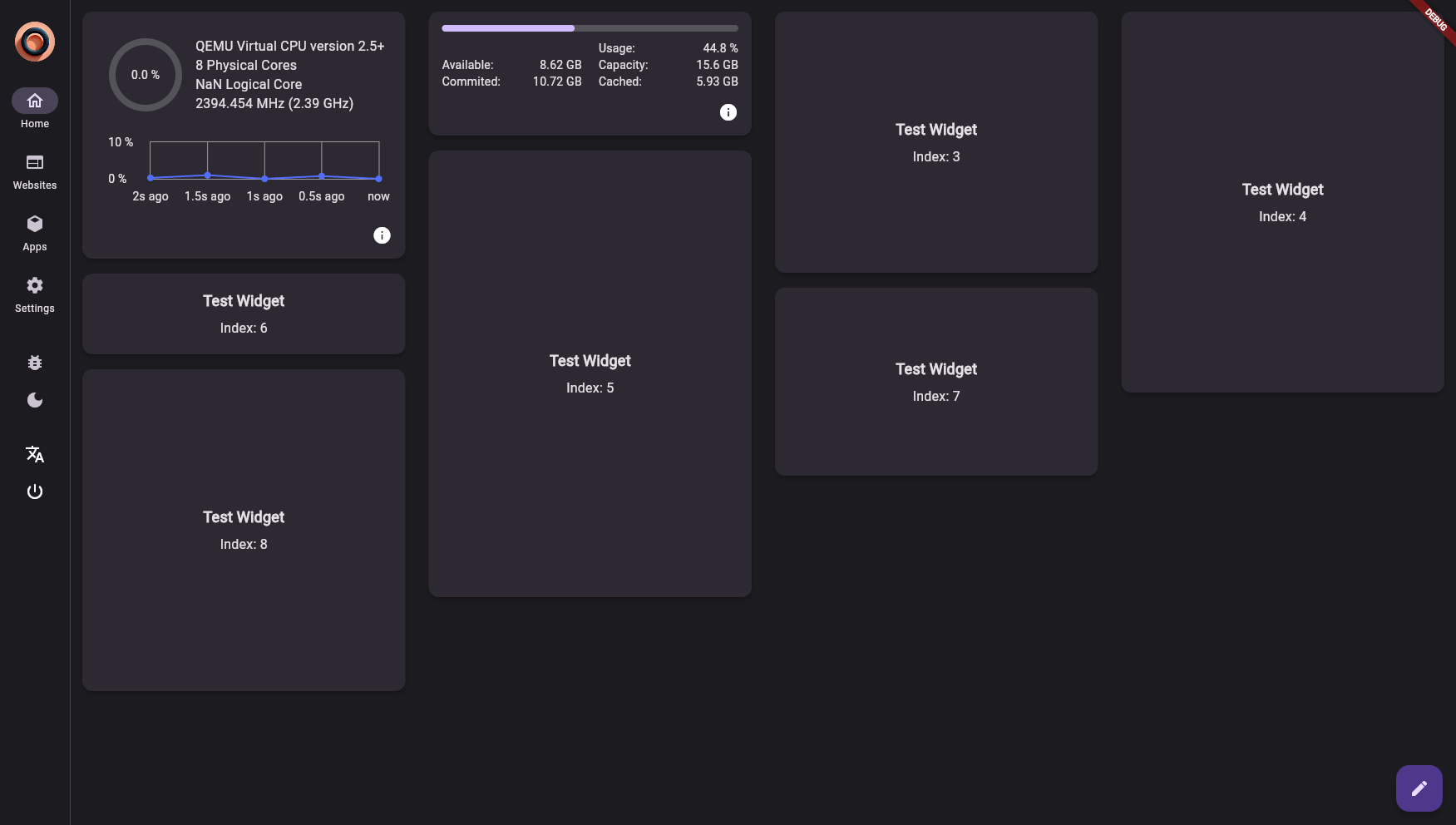Click the Capacity value '15.6 GB'
This screenshot has height=825, width=1456.
tap(717, 65)
